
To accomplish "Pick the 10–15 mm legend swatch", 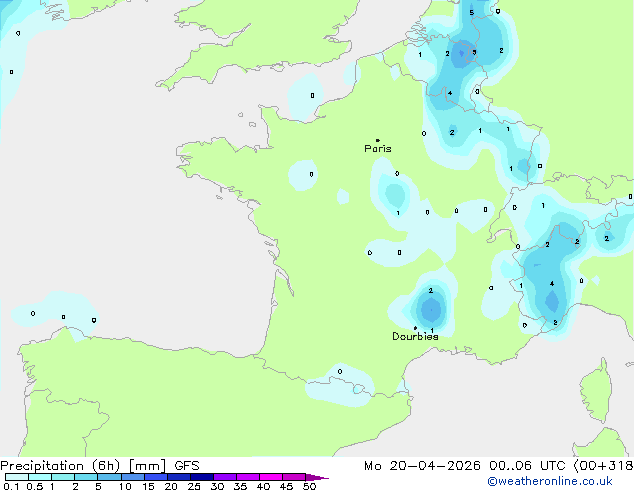I will tap(132, 477).
